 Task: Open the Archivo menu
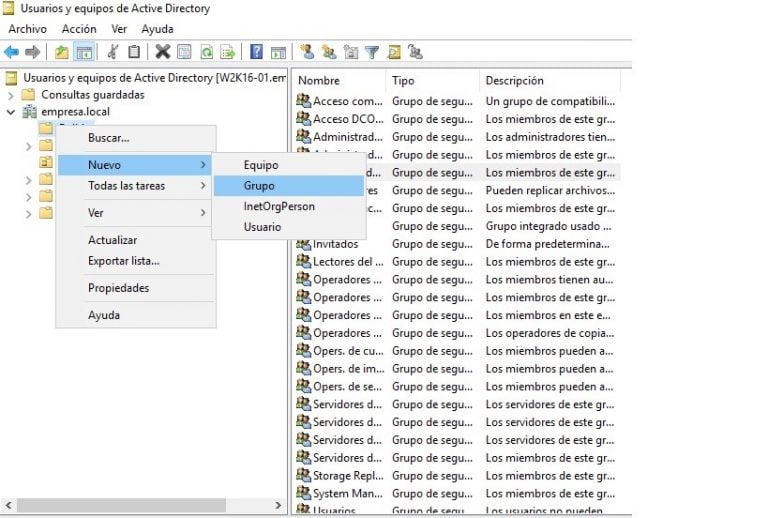click(27, 29)
